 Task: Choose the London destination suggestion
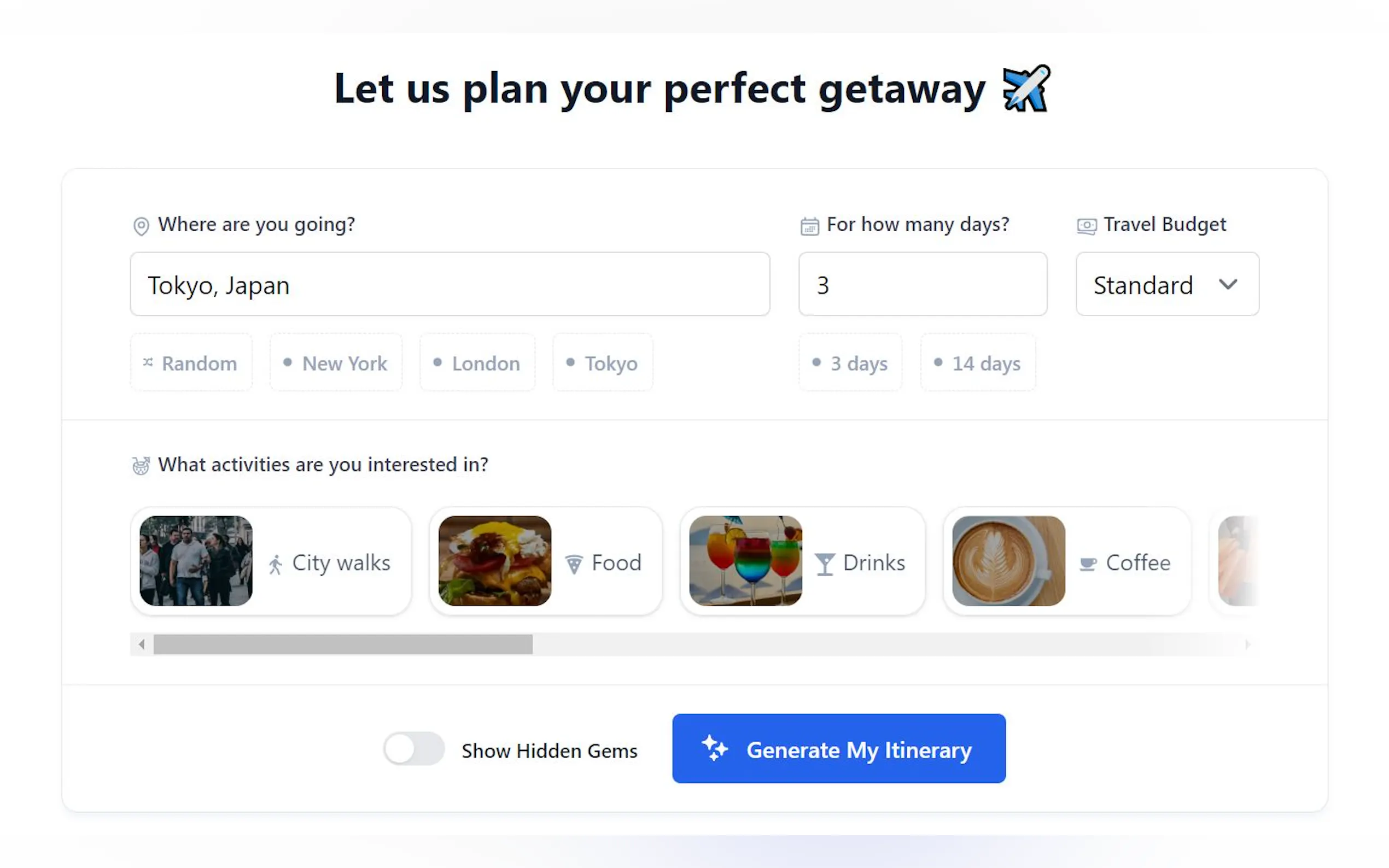click(x=477, y=363)
